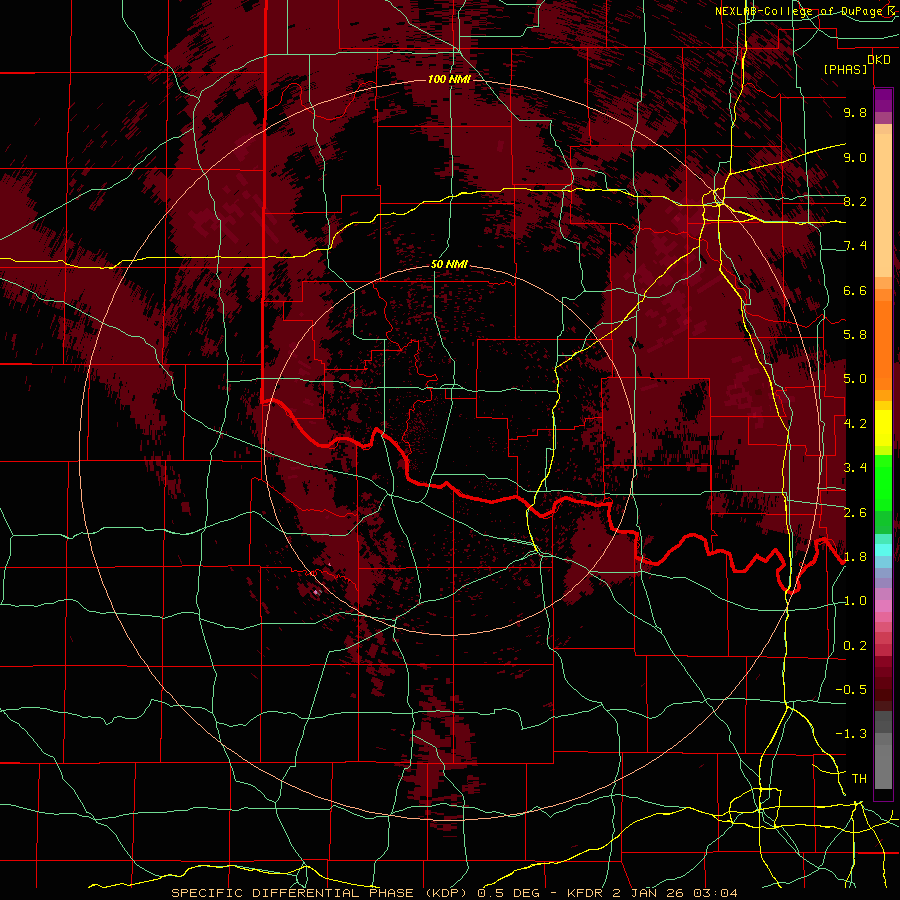Click the "50 NMI" range ring label

(x=449, y=264)
